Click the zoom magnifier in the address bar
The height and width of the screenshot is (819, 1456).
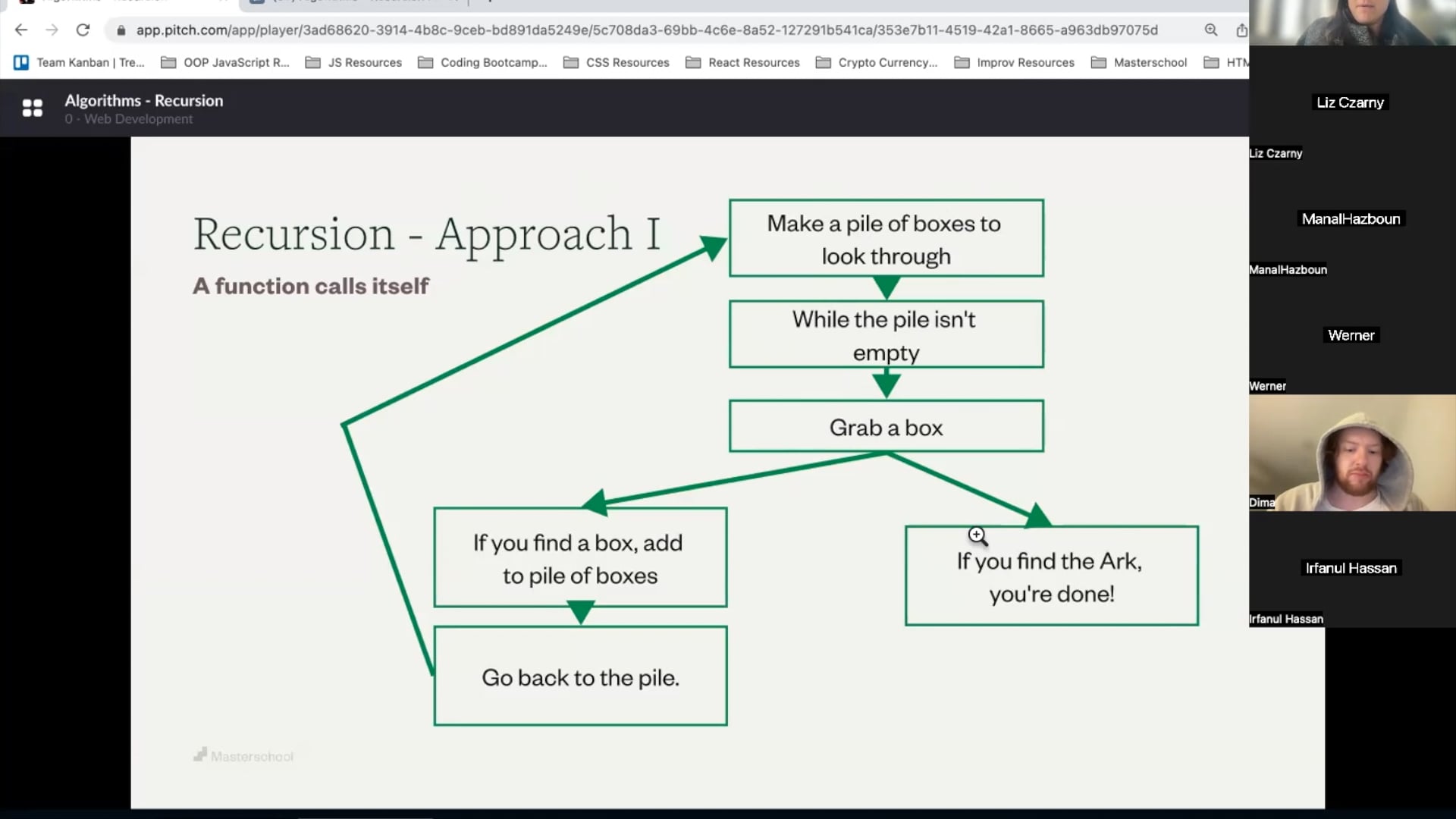[x=1211, y=30]
